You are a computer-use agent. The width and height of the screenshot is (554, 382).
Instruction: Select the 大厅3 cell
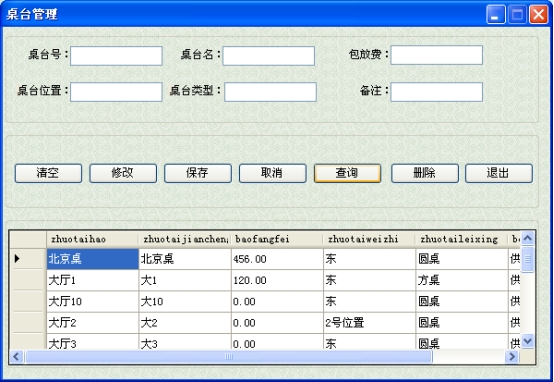[x=93, y=342]
